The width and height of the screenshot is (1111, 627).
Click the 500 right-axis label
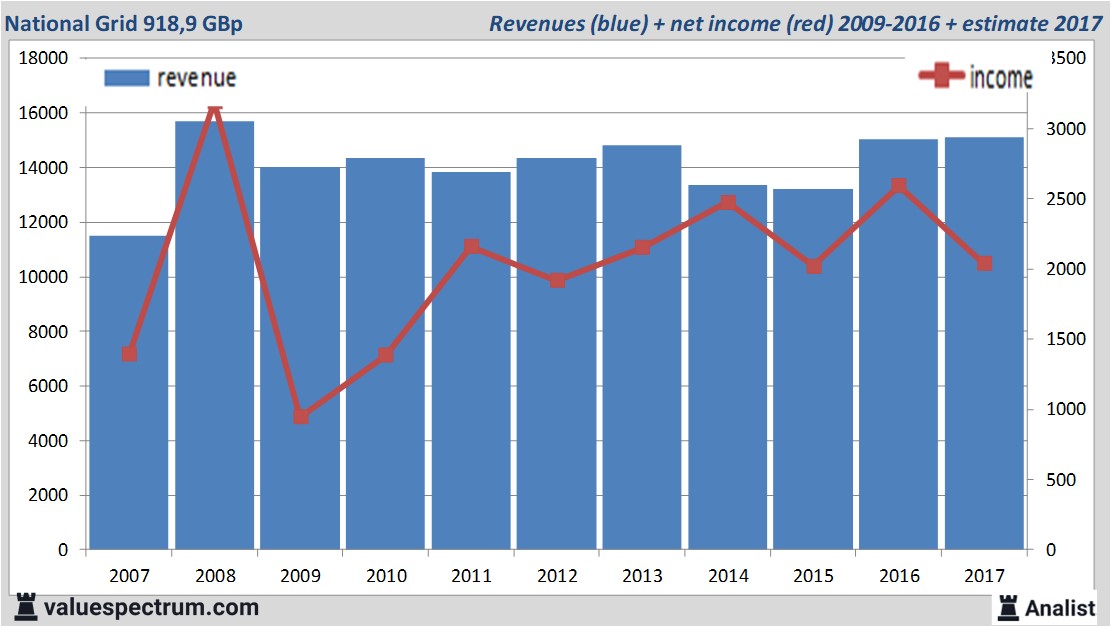[1061, 480]
